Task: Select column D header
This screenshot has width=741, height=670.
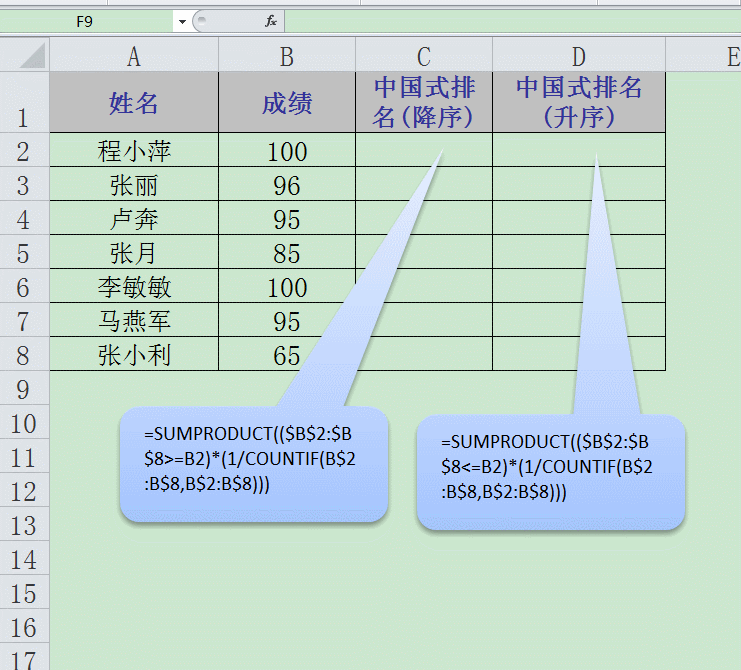Action: click(x=579, y=55)
